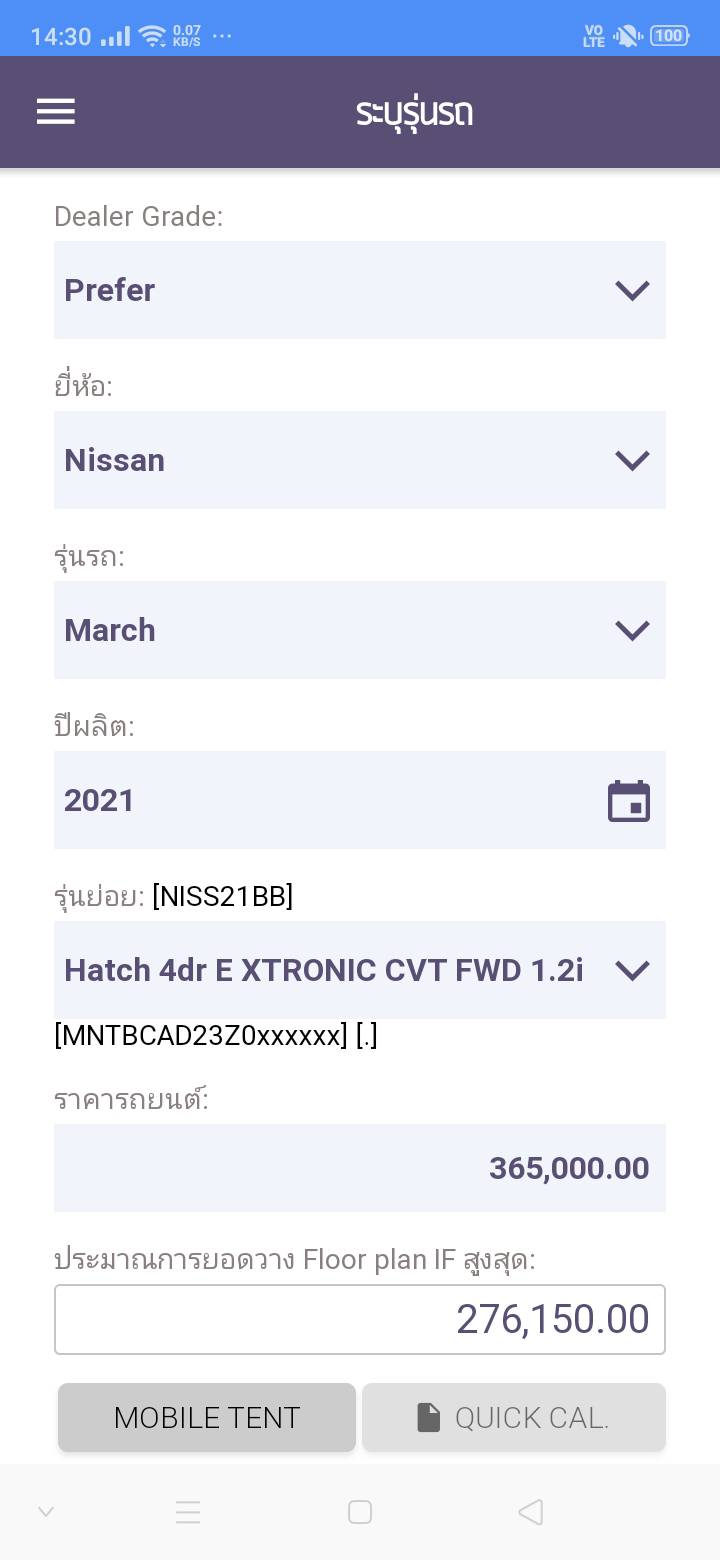The height and width of the screenshot is (1560, 720).
Task: Tap the car price field showing 365,000.00
Action: point(360,1168)
